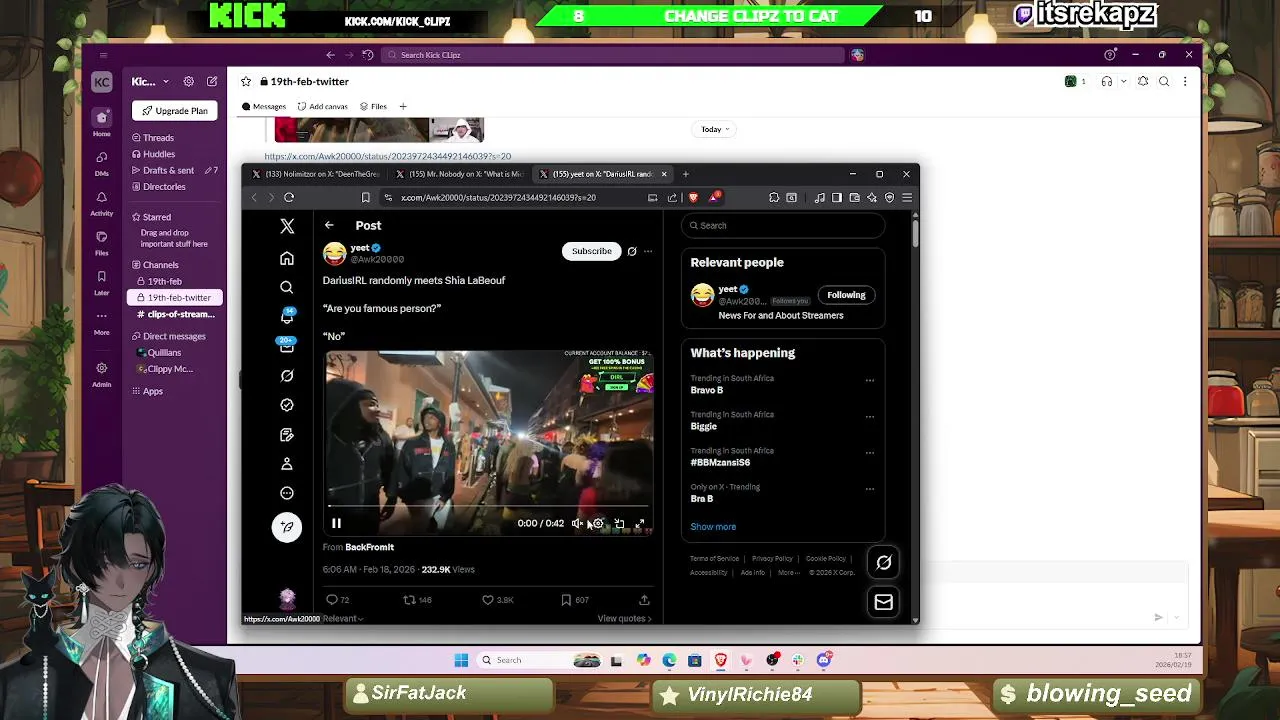This screenshot has height=720, width=1280.
Task: Unmute the video sound
Action: point(577,523)
